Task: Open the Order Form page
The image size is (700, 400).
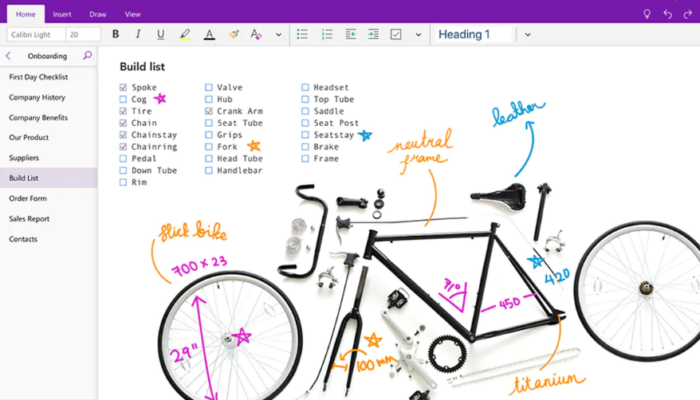Action: click(x=28, y=198)
